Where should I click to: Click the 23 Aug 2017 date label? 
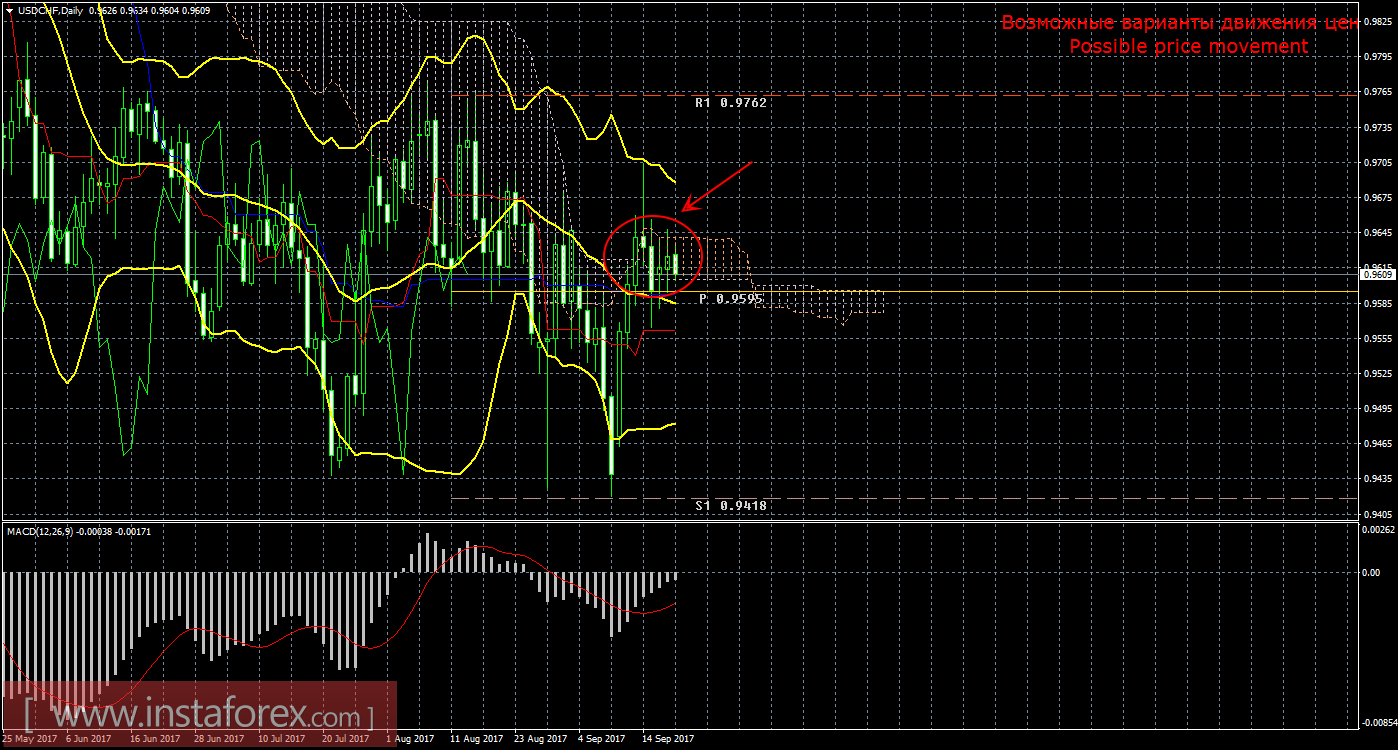tap(539, 739)
